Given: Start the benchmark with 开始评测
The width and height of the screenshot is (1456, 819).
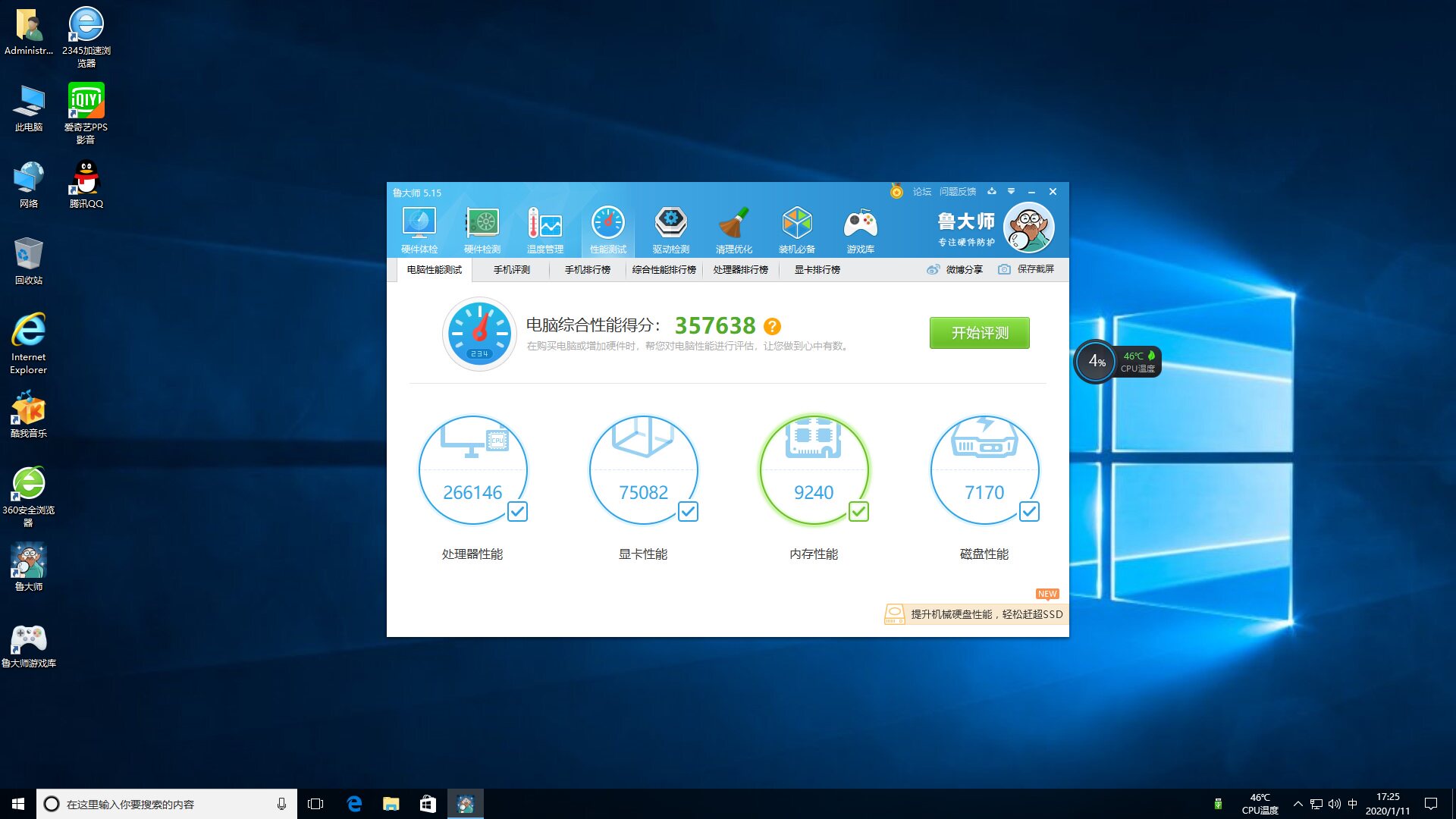Looking at the screenshot, I should tap(980, 333).
